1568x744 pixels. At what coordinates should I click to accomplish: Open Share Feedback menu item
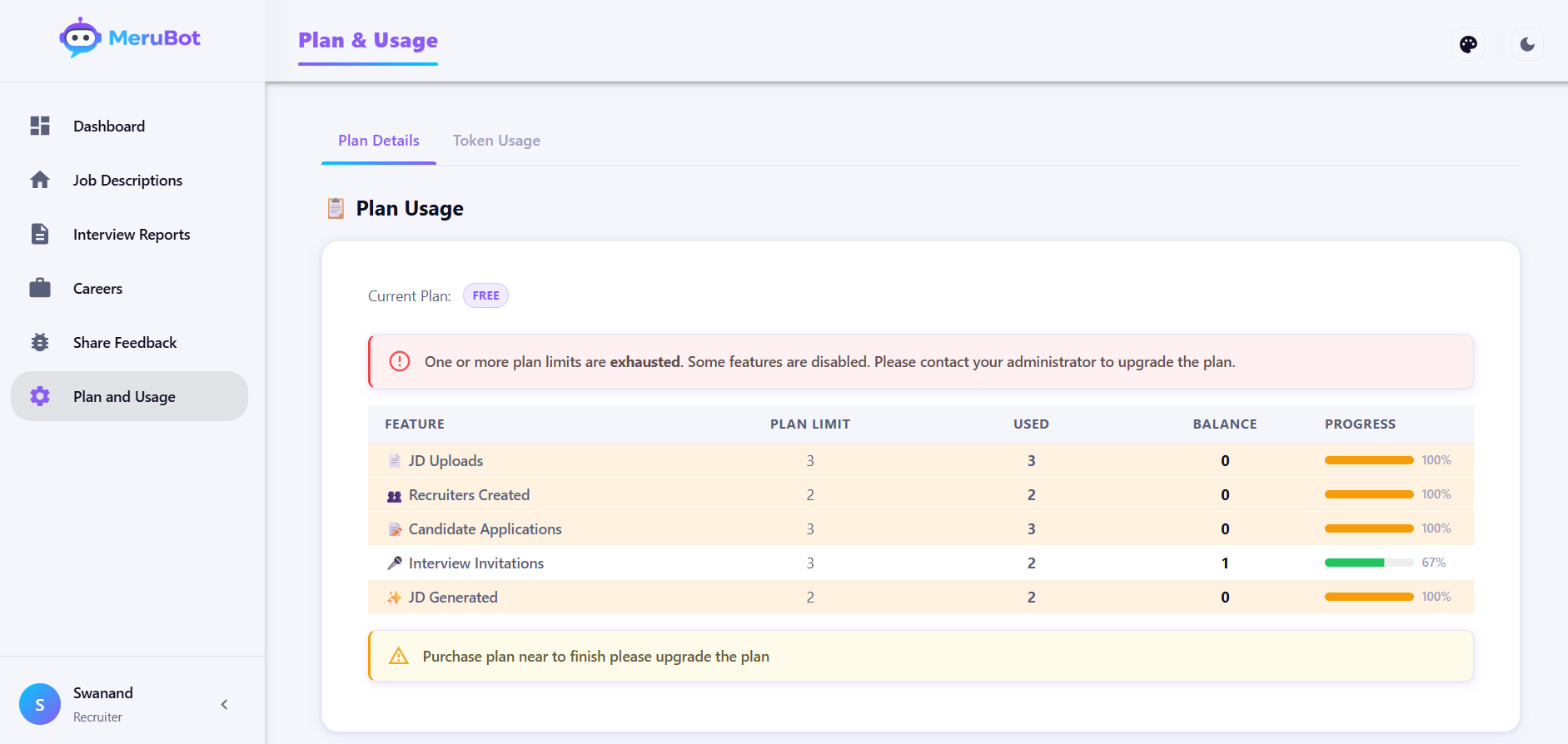129,342
